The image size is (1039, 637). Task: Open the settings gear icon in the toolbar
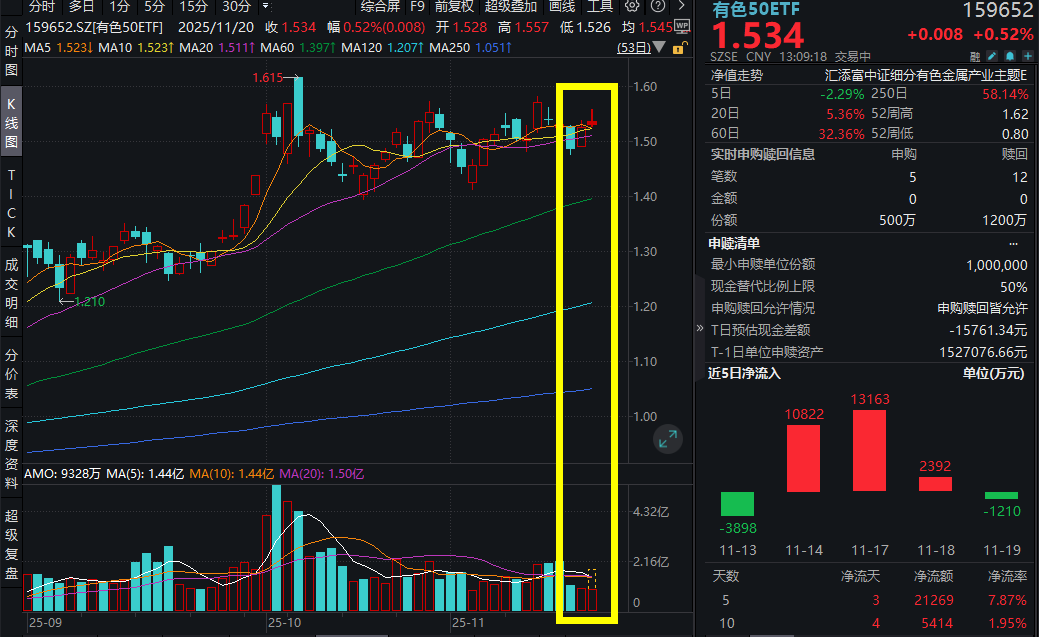[632, 7]
